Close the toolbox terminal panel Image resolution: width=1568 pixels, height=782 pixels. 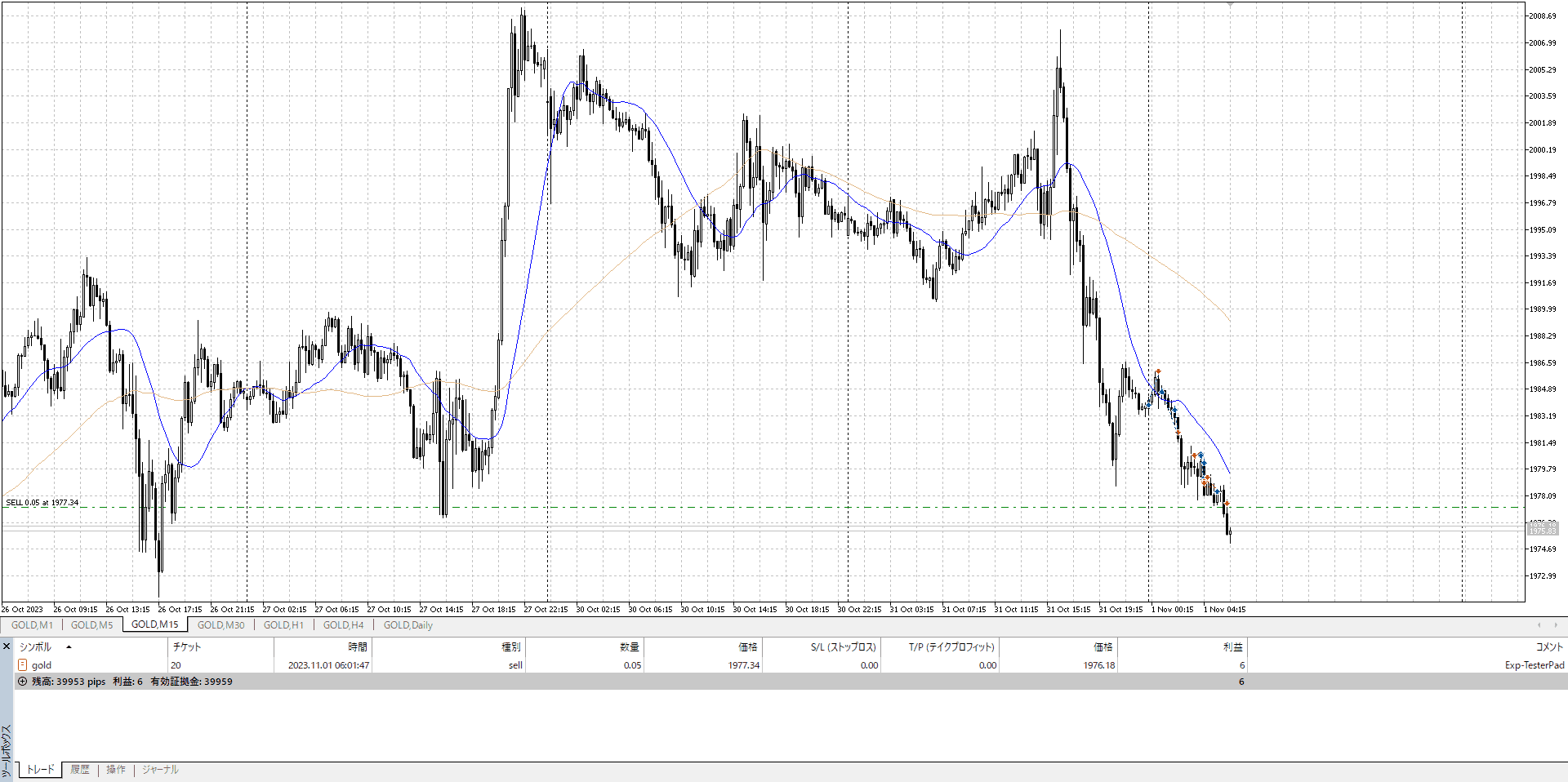7,646
